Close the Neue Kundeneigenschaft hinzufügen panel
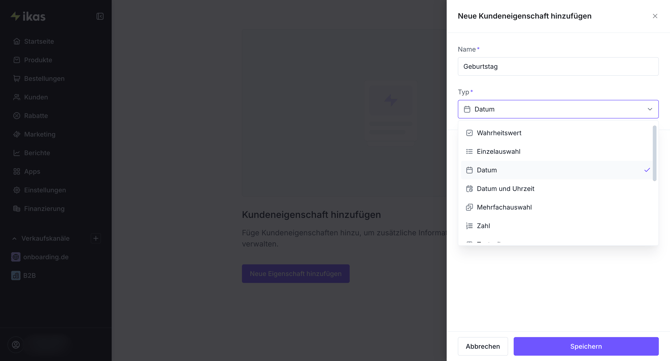The image size is (670, 361). click(655, 16)
